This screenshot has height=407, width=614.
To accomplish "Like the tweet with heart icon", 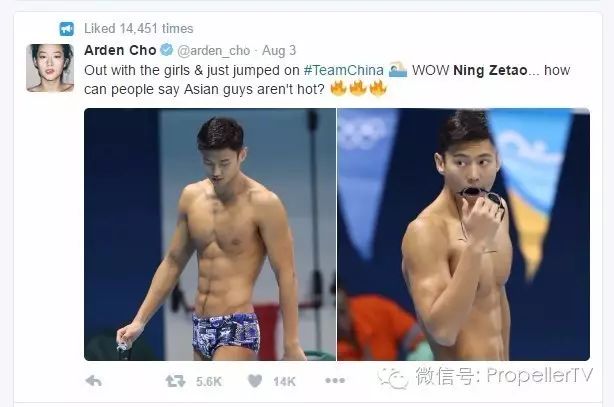I will 255,381.
